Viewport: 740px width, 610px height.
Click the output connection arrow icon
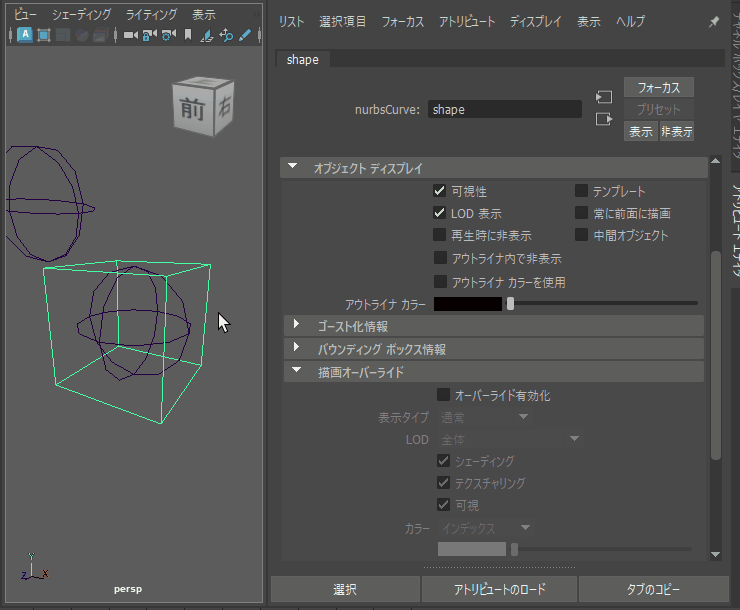coord(603,119)
